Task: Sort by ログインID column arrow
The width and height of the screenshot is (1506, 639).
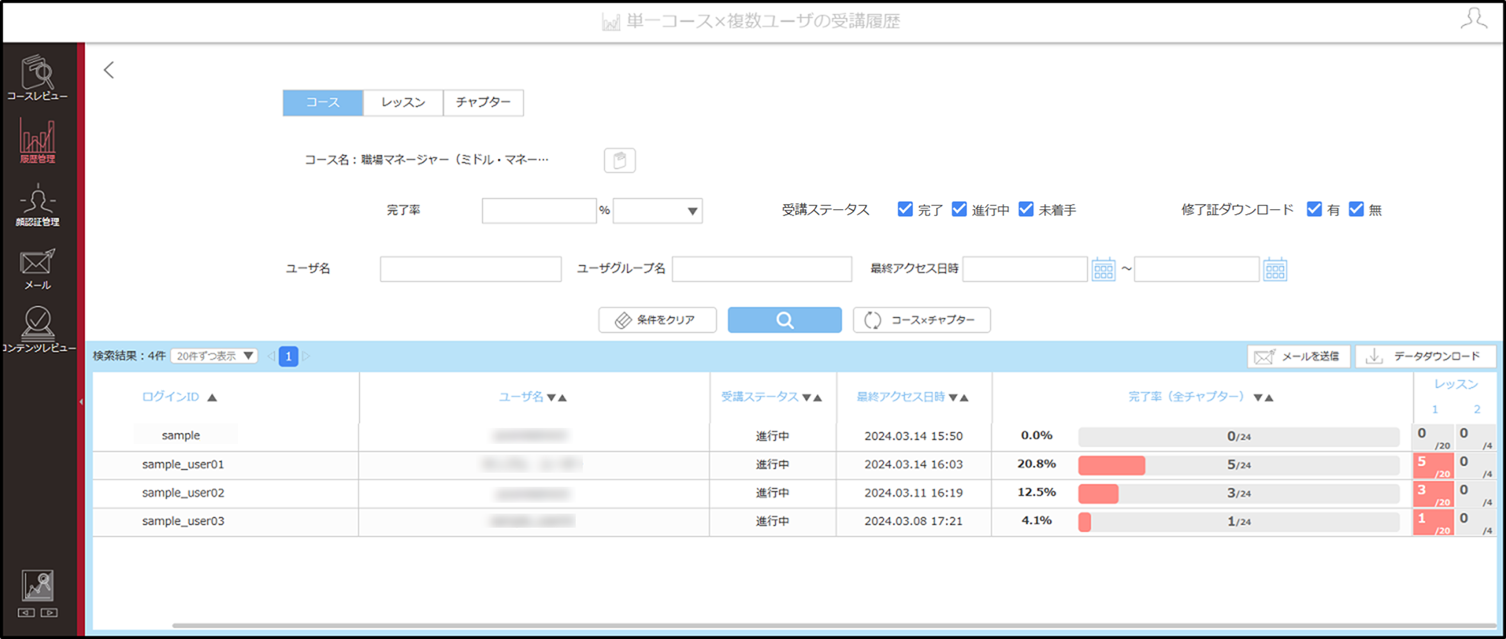Action: click(211, 397)
